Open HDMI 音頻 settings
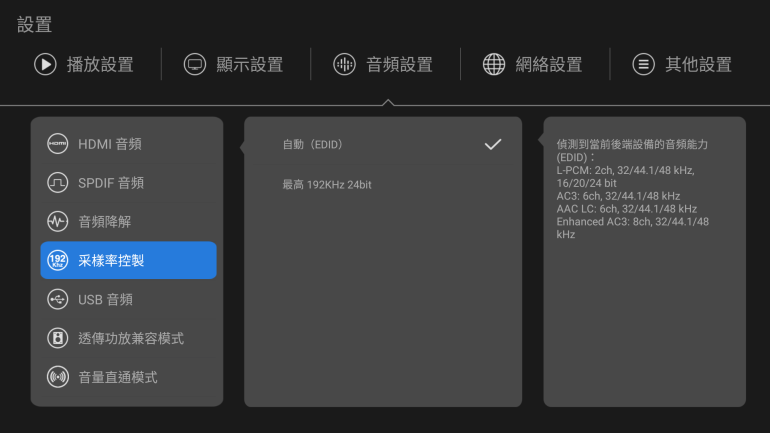 click(128, 144)
